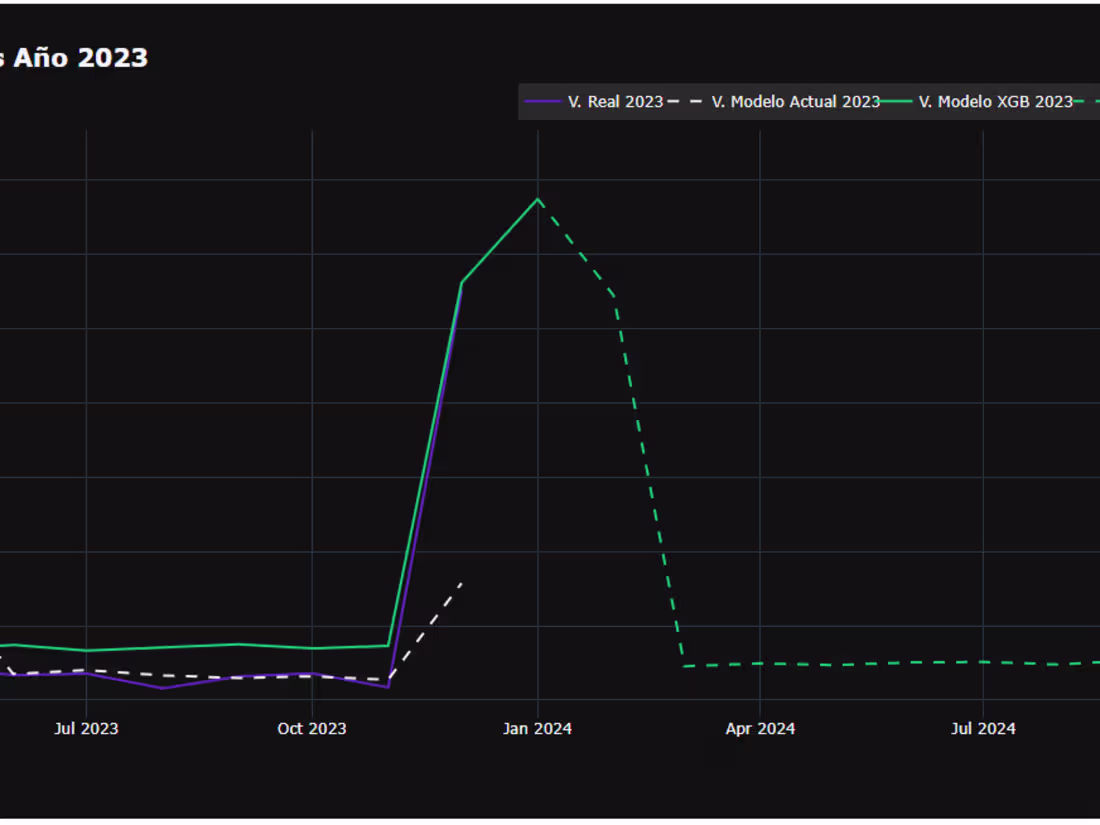
Task: Click the Oct 2023 axis label
Action: coord(311,729)
